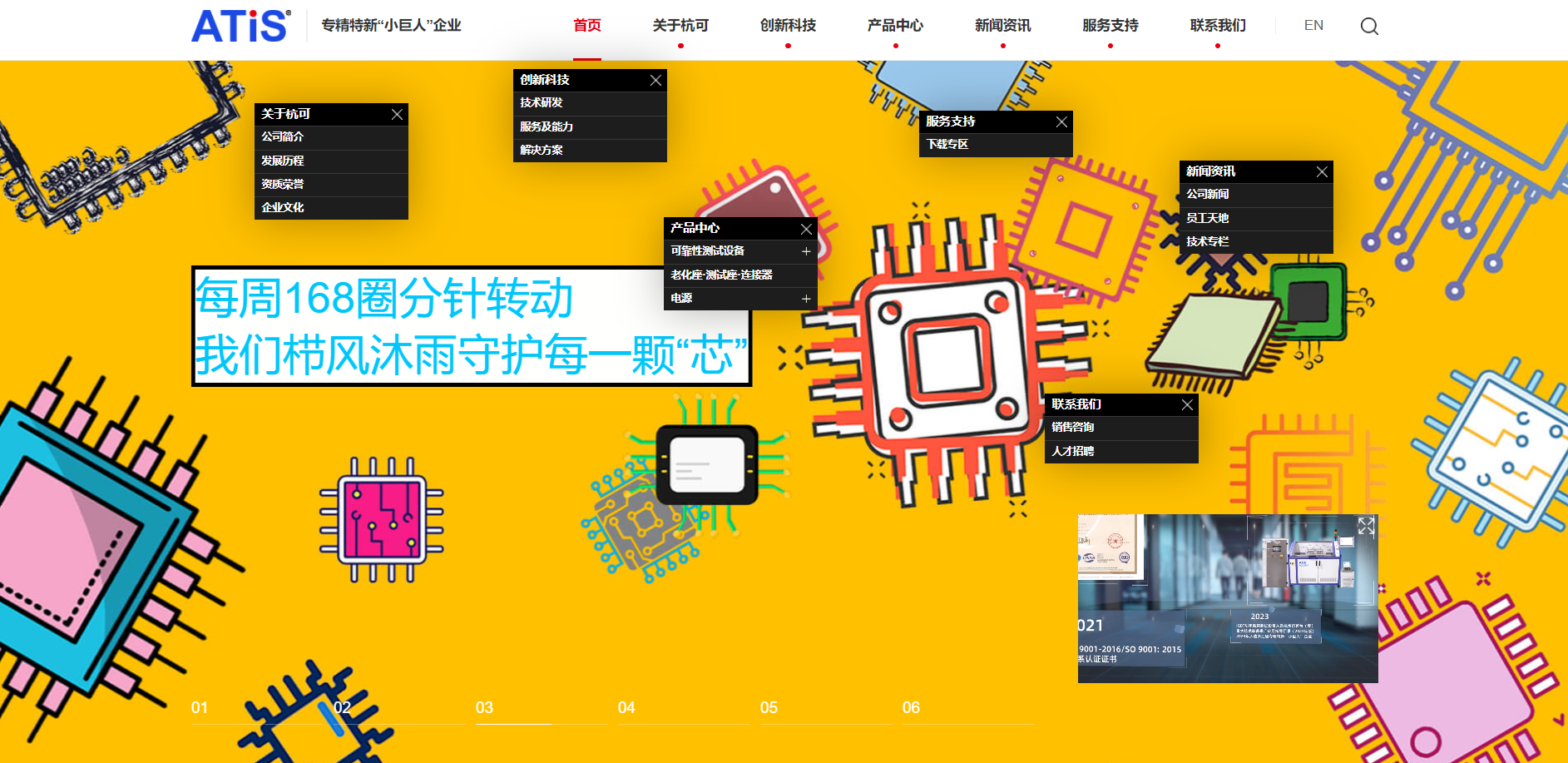Open the 联系我们 navigation menu
The width and height of the screenshot is (1568, 763).
coord(1217,26)
